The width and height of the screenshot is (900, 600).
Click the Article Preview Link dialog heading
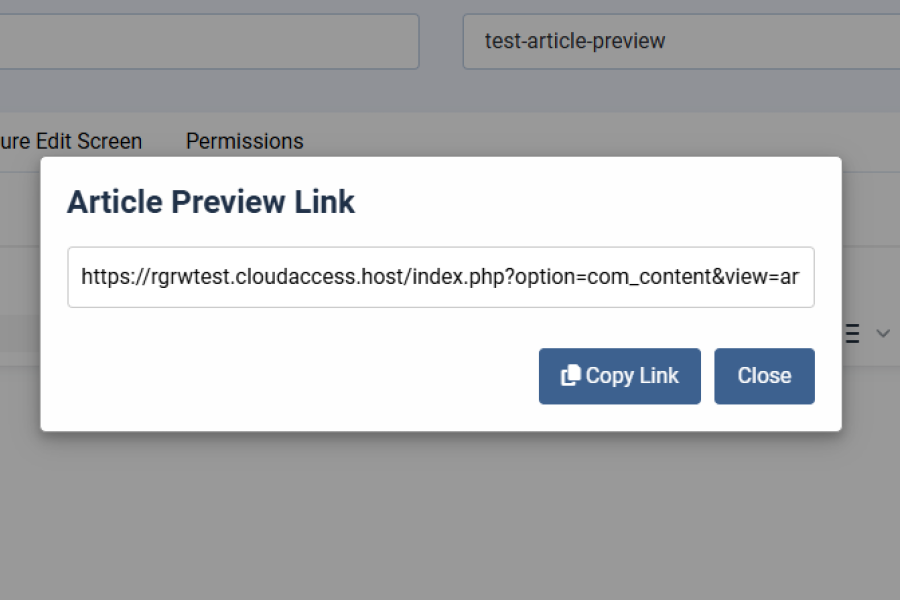(210, 201)
